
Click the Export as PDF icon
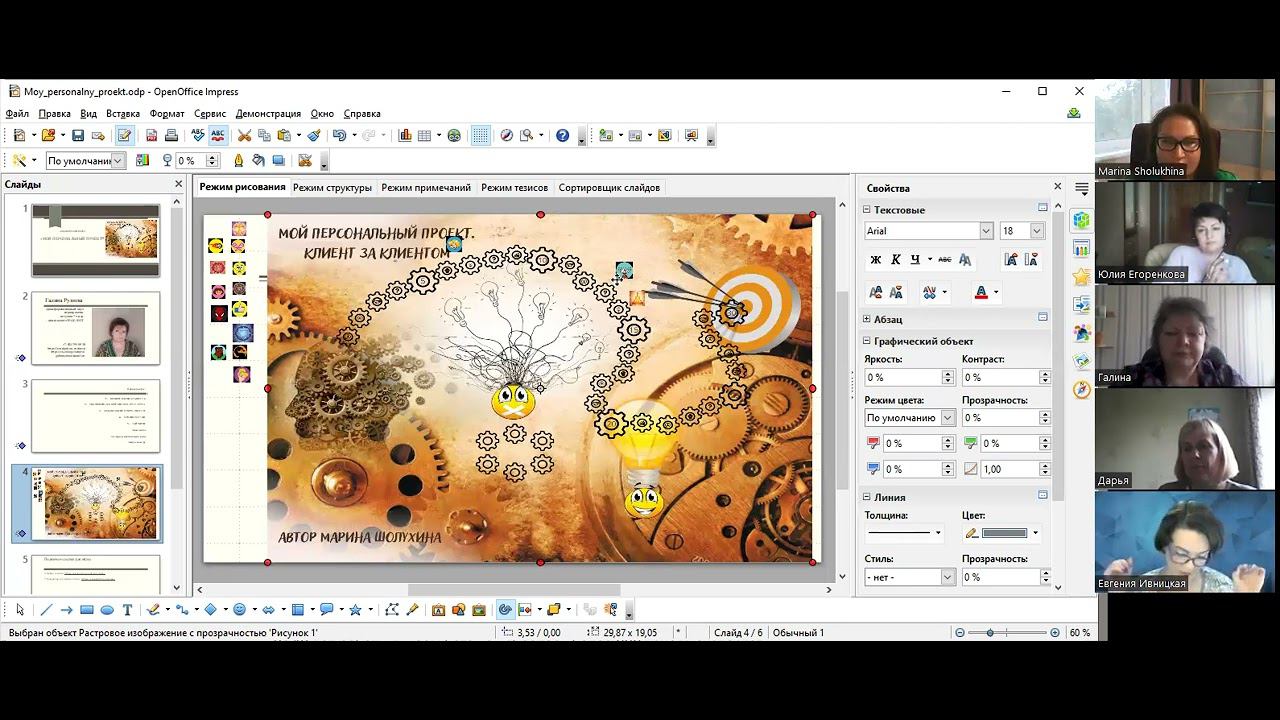tap(151, 136)
